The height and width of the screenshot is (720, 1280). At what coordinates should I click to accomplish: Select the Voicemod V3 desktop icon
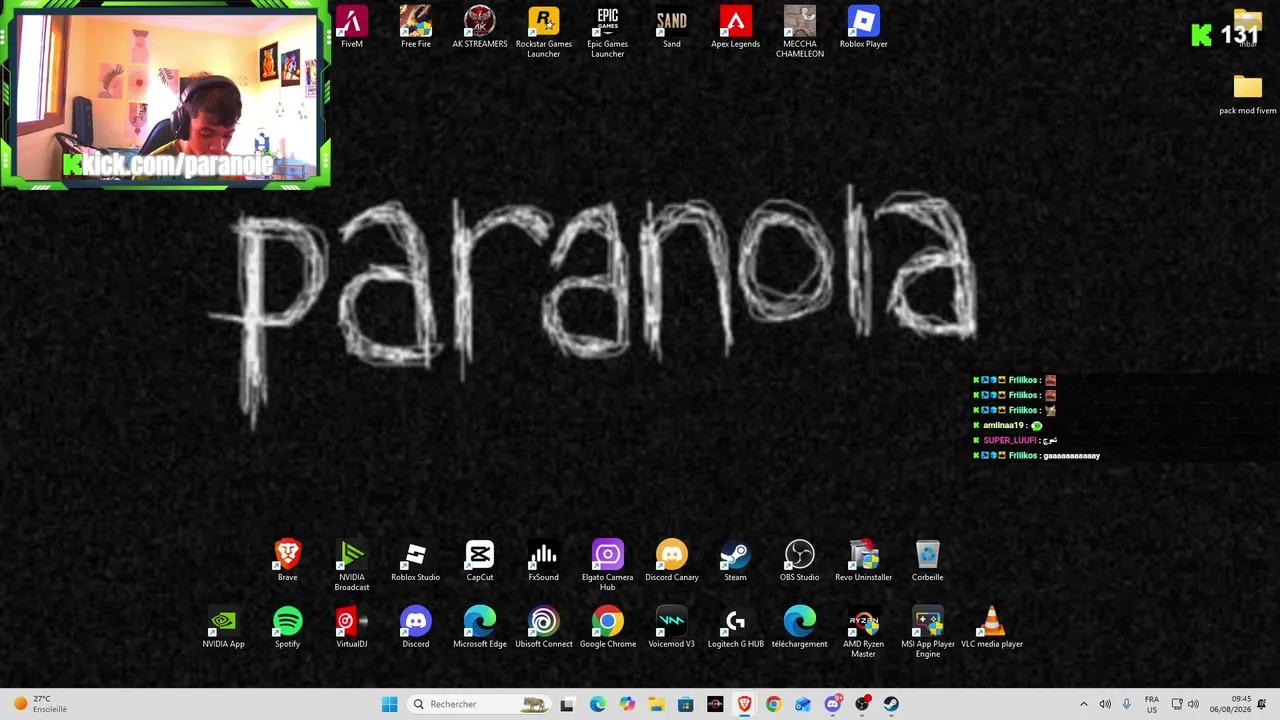672,628
